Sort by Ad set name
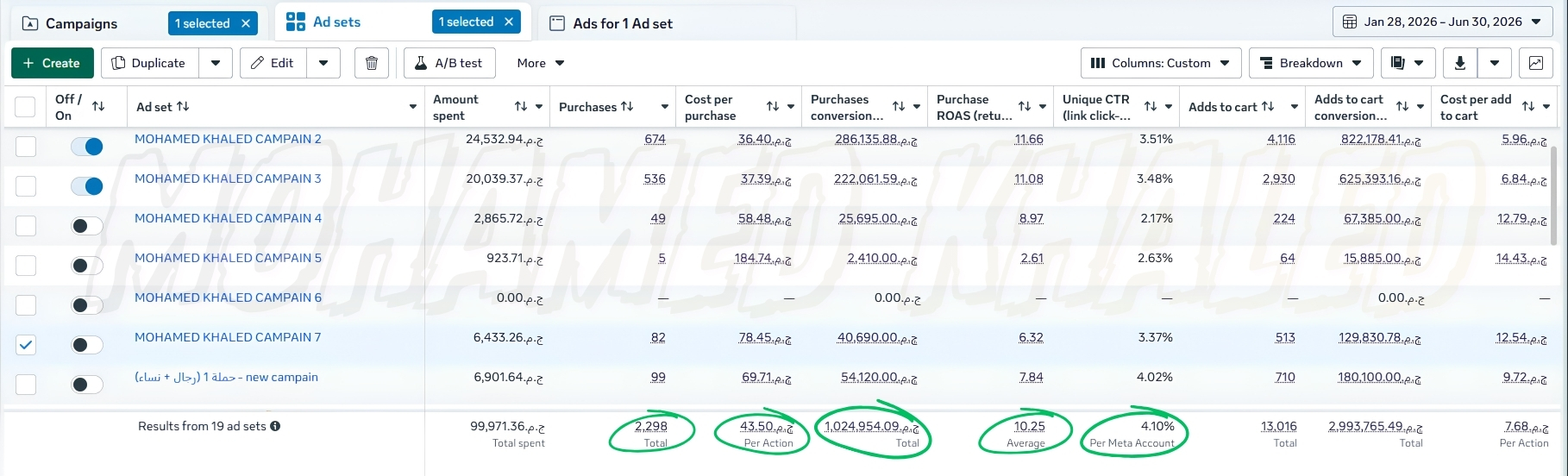The height and width of the screenshot is (476, 1568). pyautogui.click(x=183, y=106)
